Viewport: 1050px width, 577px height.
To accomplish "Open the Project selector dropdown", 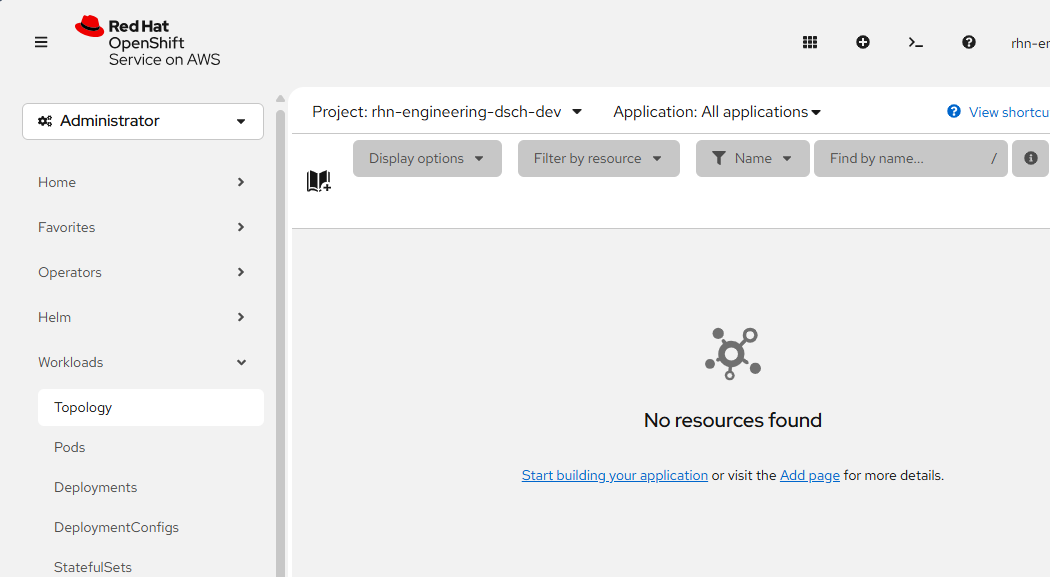I will pos(447,112).
